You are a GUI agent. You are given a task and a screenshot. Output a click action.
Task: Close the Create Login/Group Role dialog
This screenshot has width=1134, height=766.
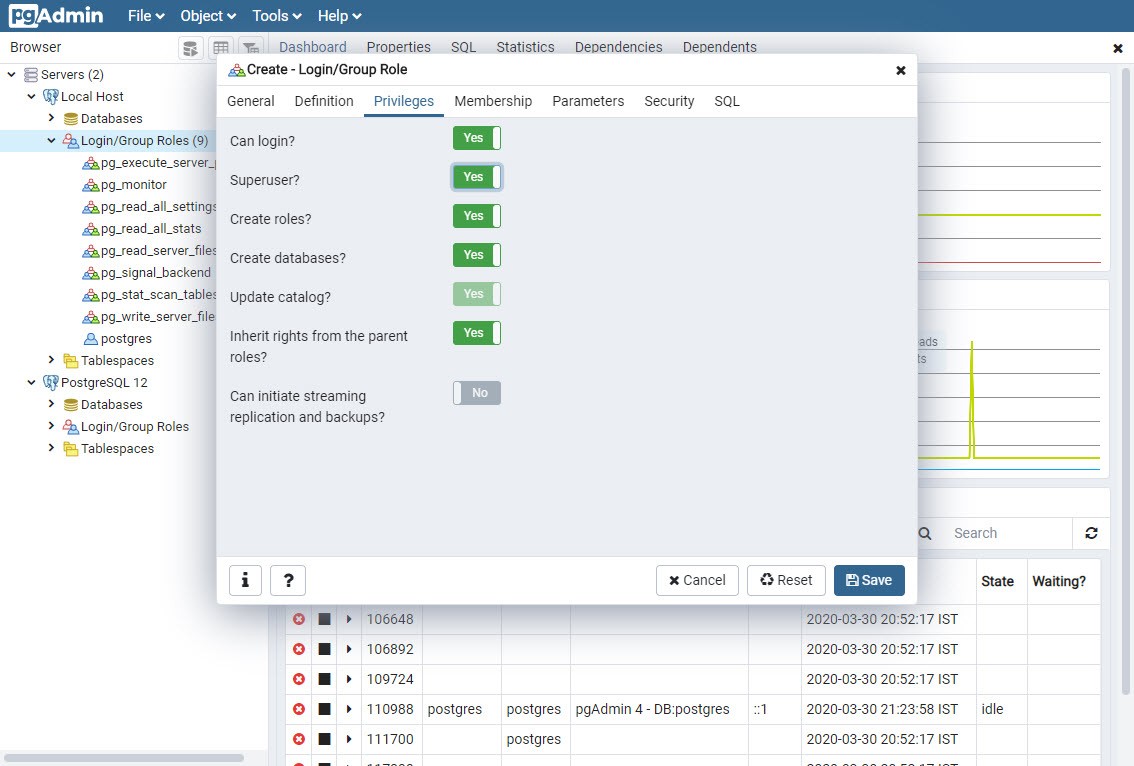tap(900, 70)
